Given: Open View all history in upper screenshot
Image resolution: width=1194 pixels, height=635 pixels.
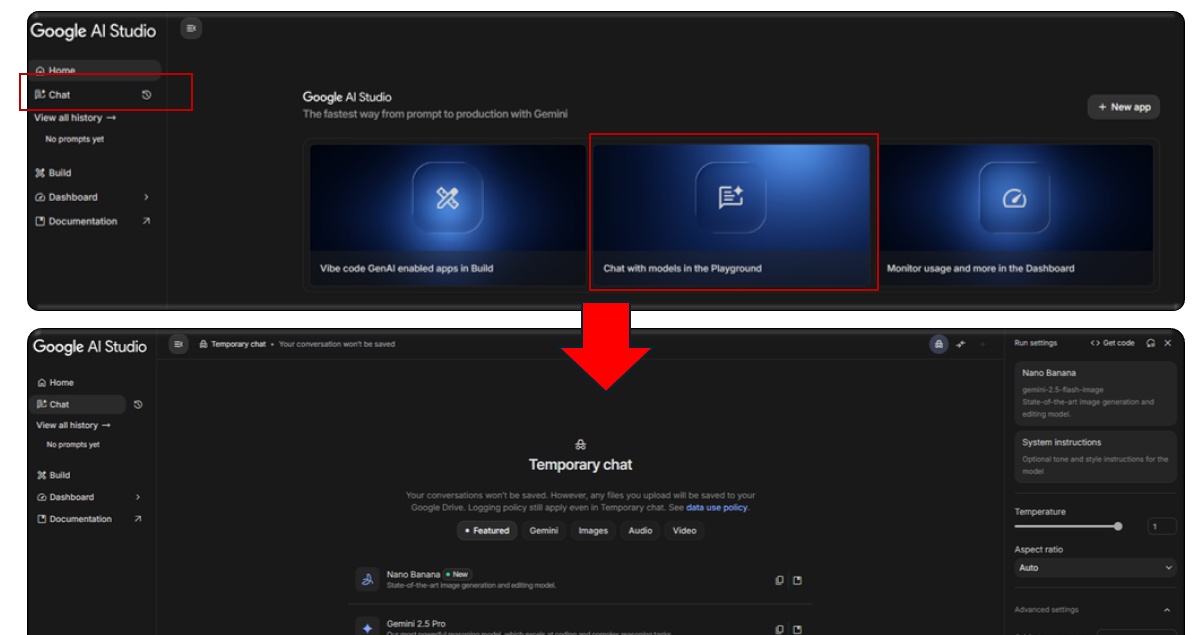Looking at the screenshot, I should point(75,117).
